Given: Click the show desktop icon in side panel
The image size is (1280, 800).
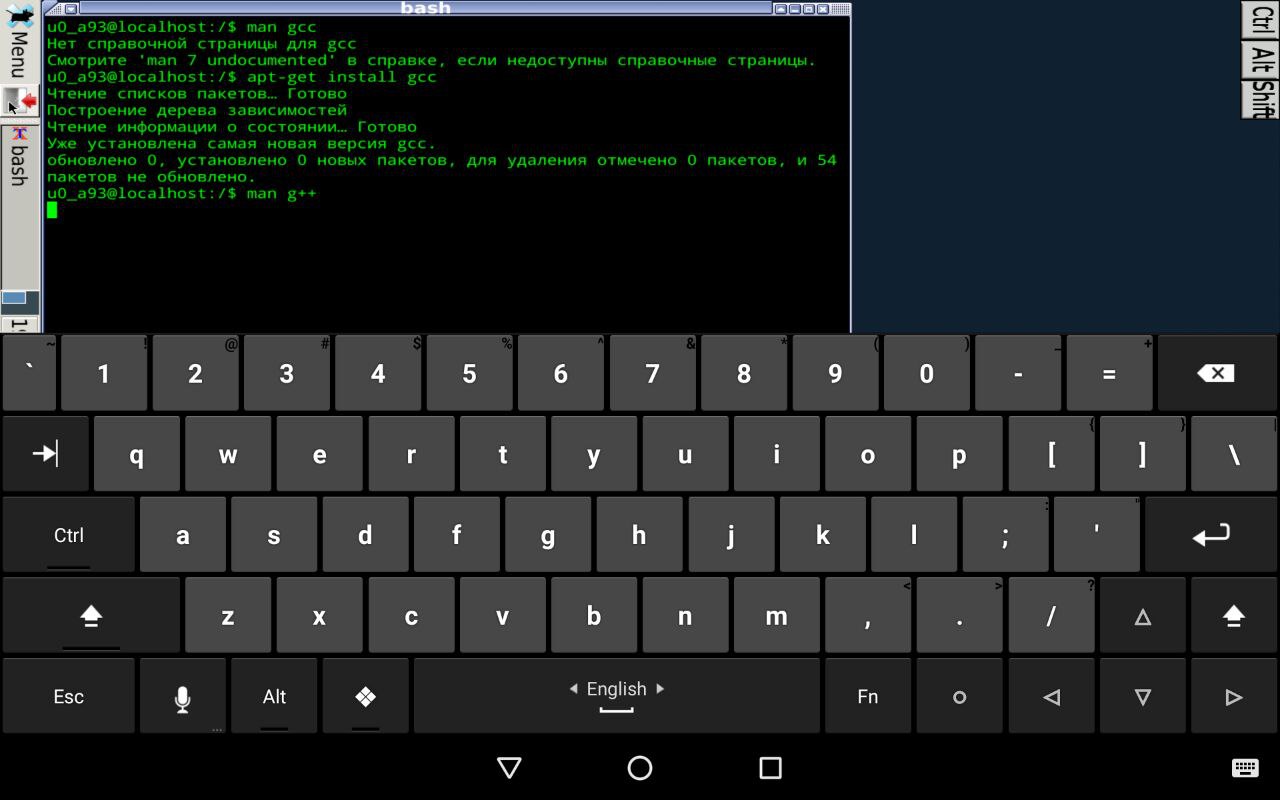Looking at the screenshot, I should coord(20,102).
